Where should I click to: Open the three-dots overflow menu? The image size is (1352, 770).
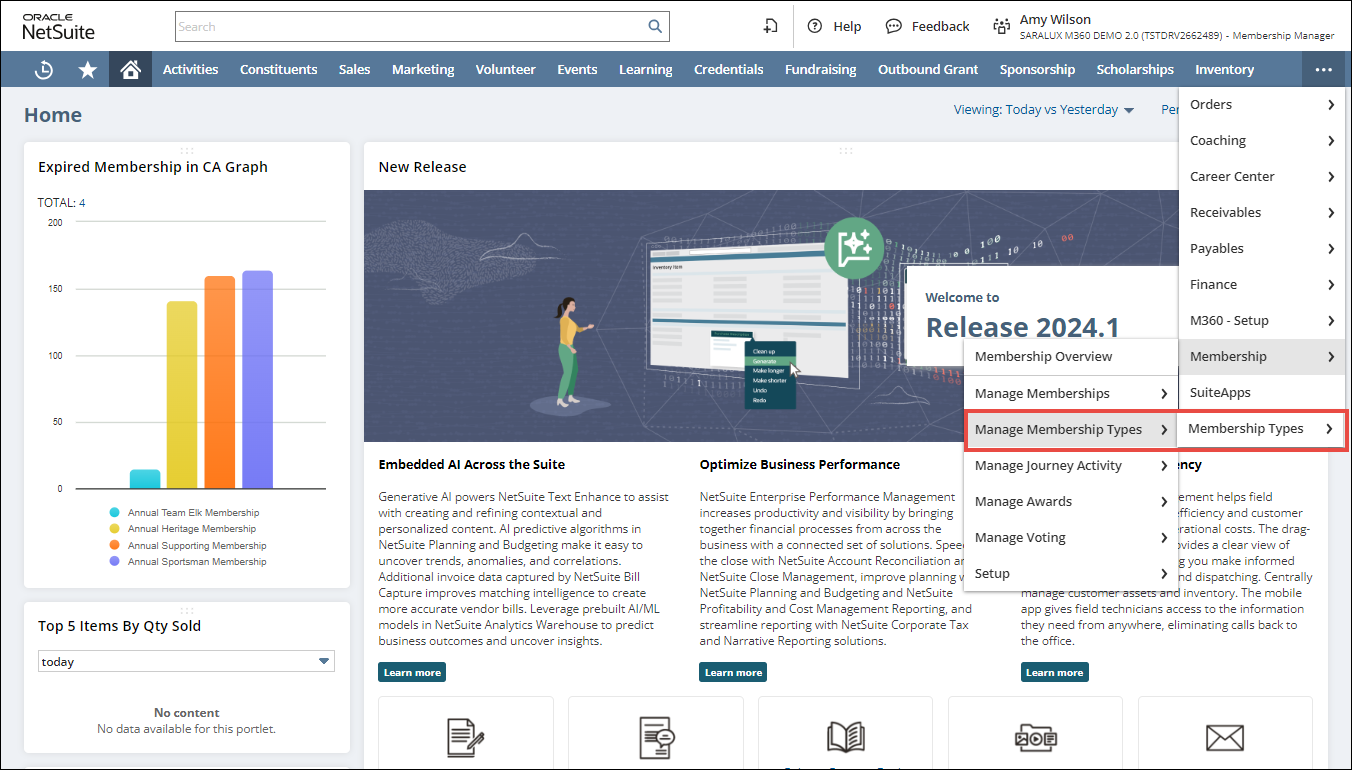(1324, 70)
